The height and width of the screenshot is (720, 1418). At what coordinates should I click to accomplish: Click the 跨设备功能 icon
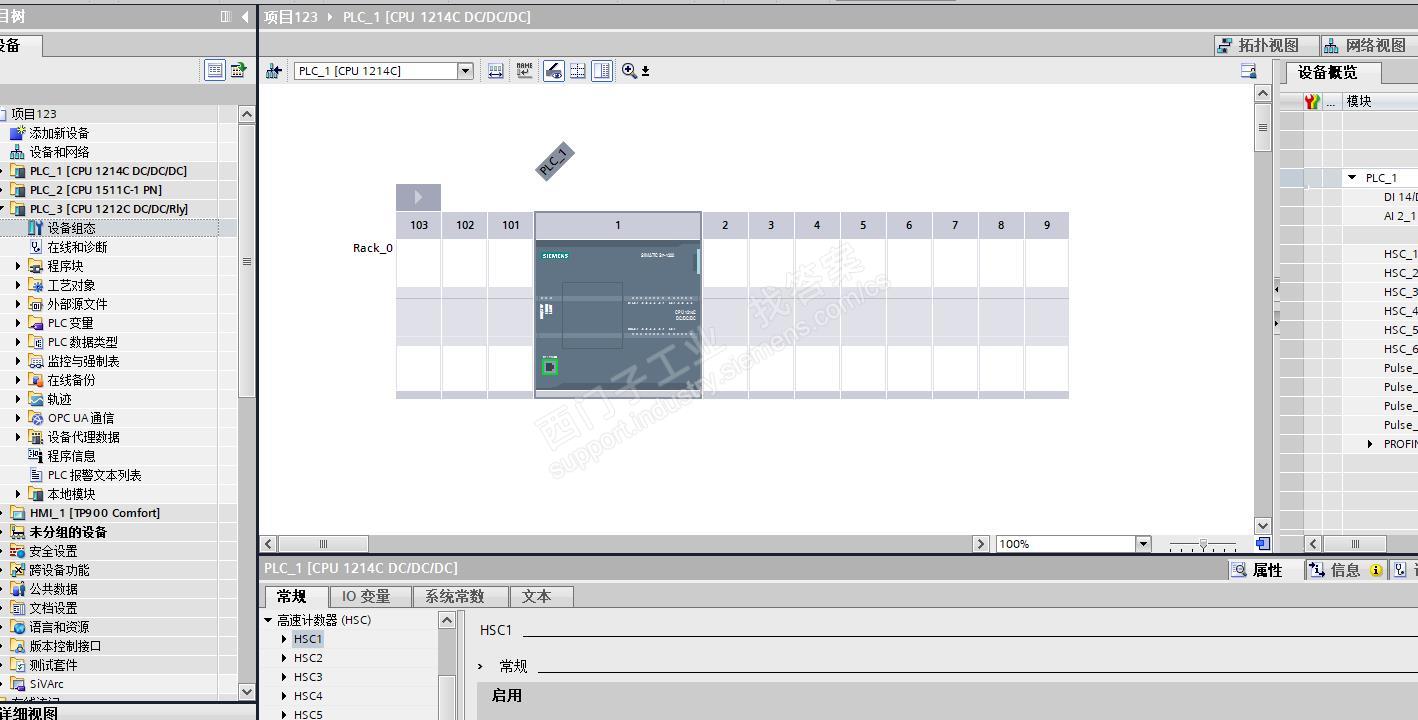point(17,570)
